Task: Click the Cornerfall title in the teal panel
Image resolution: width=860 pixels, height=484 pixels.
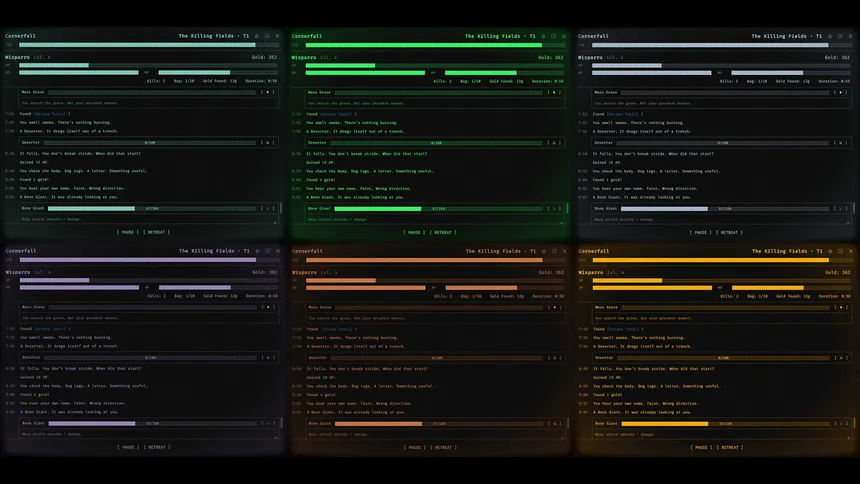Action: point(22,36)
